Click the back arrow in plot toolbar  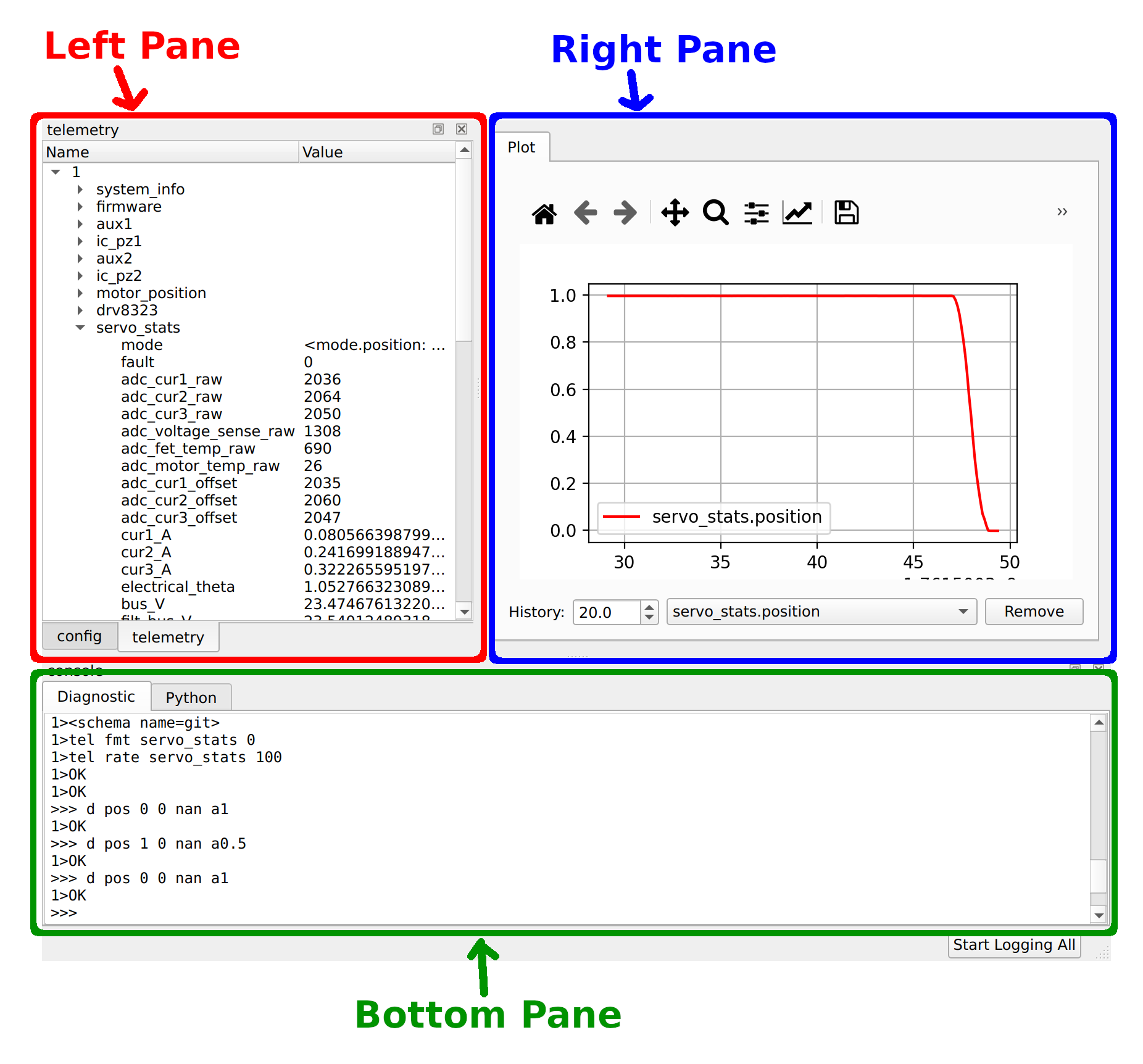585,213
